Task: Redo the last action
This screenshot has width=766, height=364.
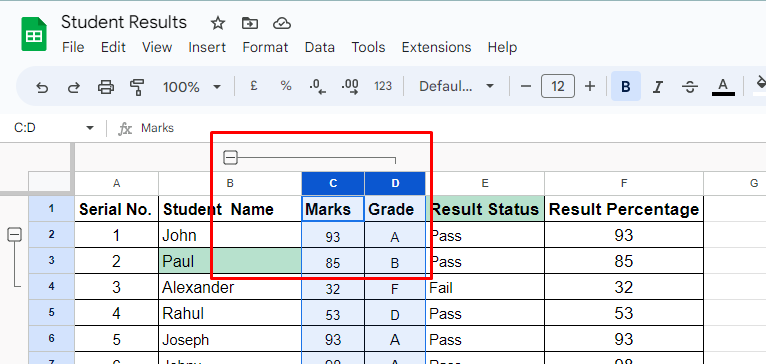Action: 74,87
